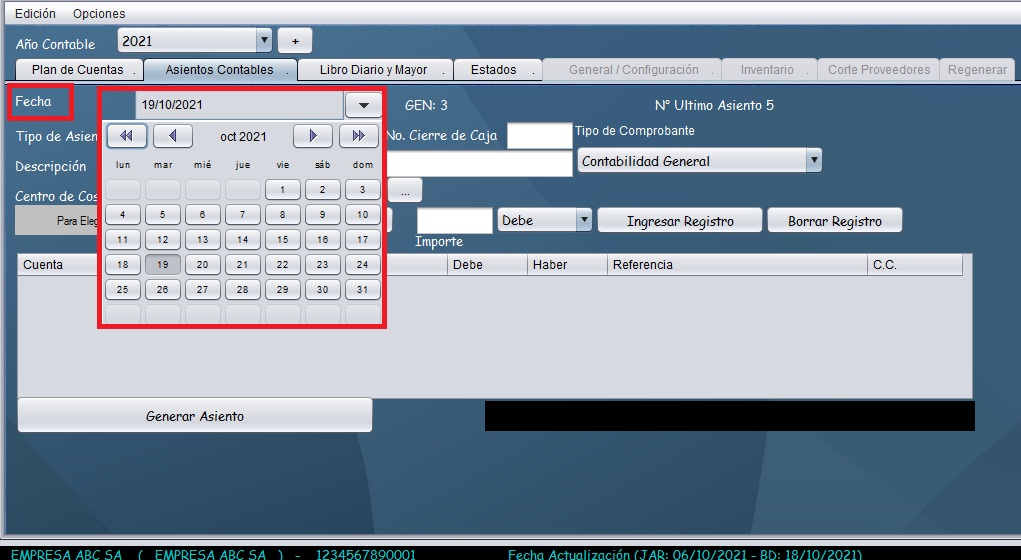The height and width of the screenshot is (560, 1021).
Task: Collapse the Fecha date picker dropdown
Action: (x=363, y=105)
